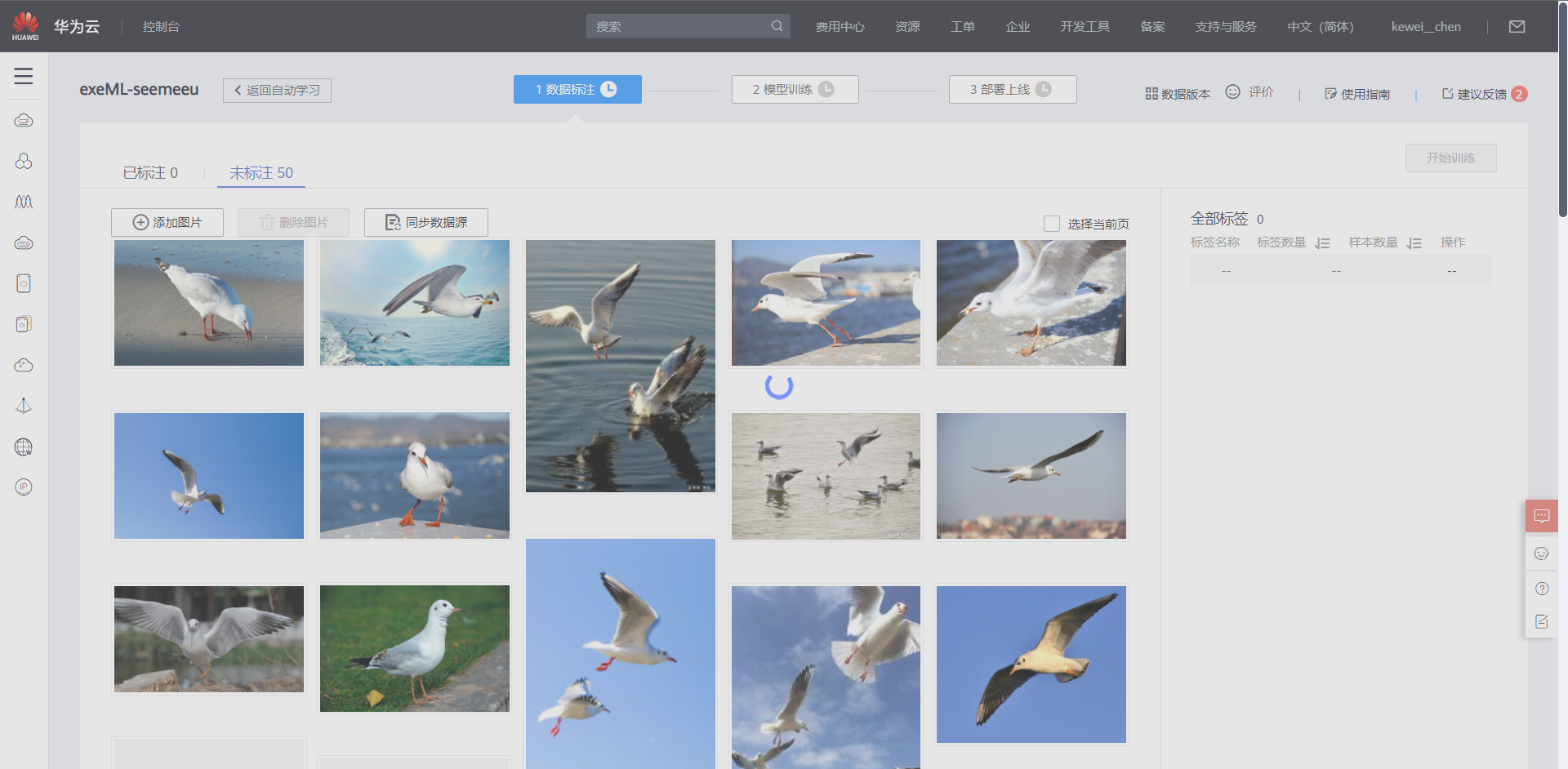Open 企业 menu
Viewport: 1568px width, 769px height.
pos(1018,27)
